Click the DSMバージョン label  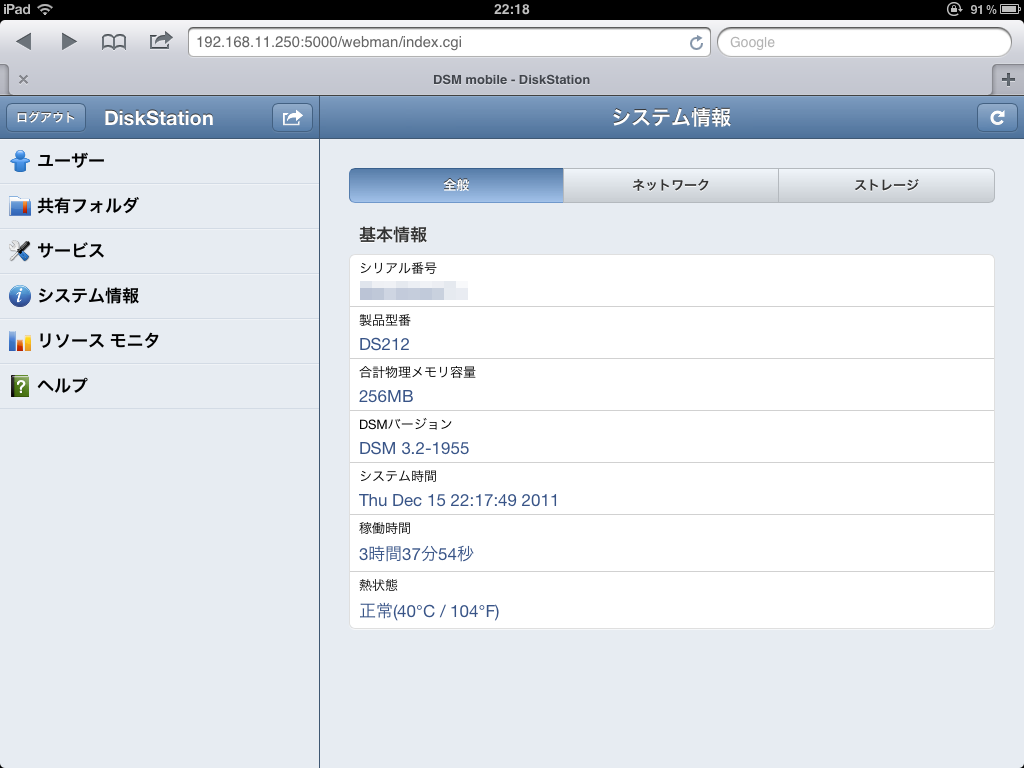pos(406,424)
